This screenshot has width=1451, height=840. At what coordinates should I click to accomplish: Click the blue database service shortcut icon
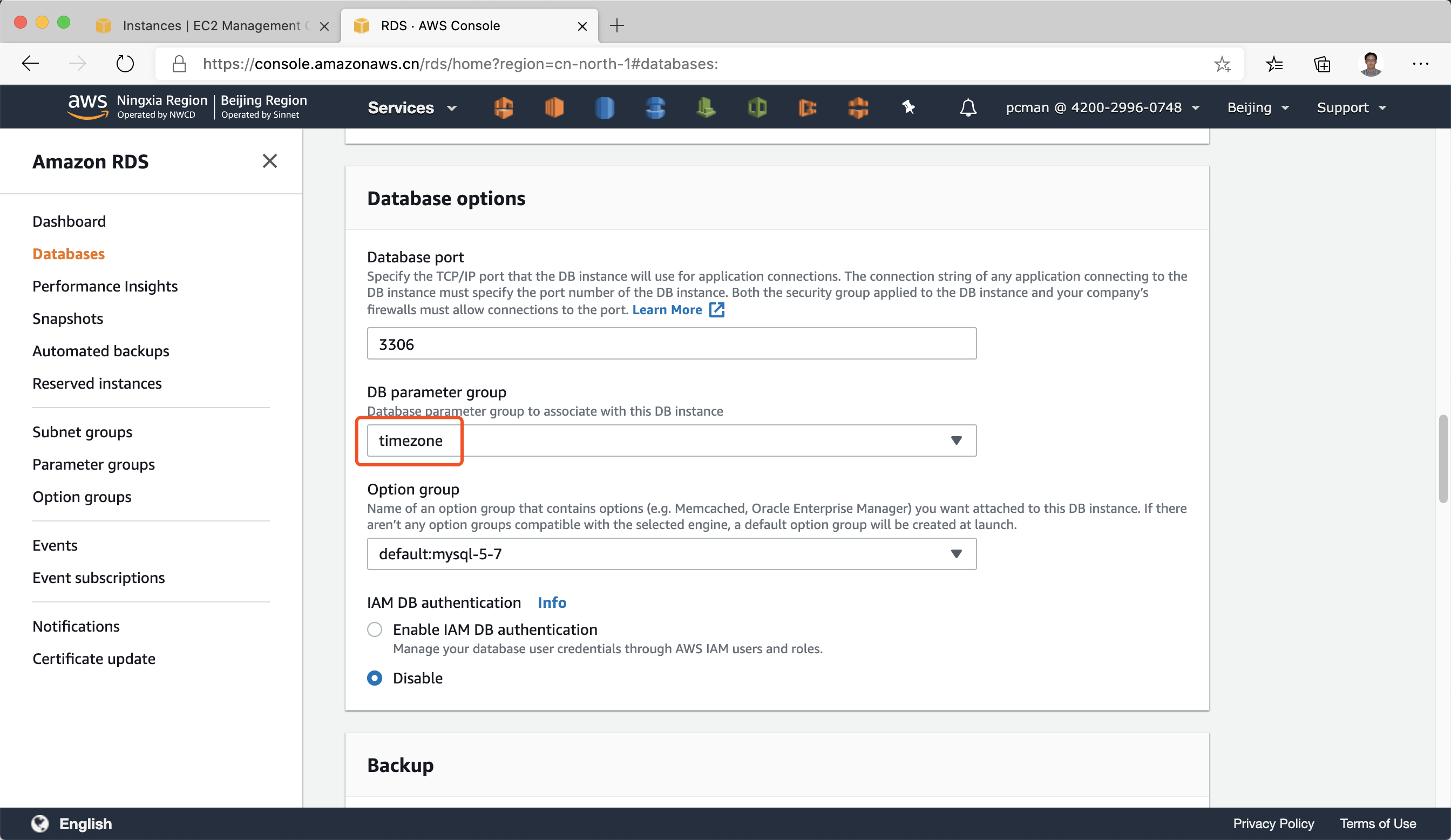[605, 107]
